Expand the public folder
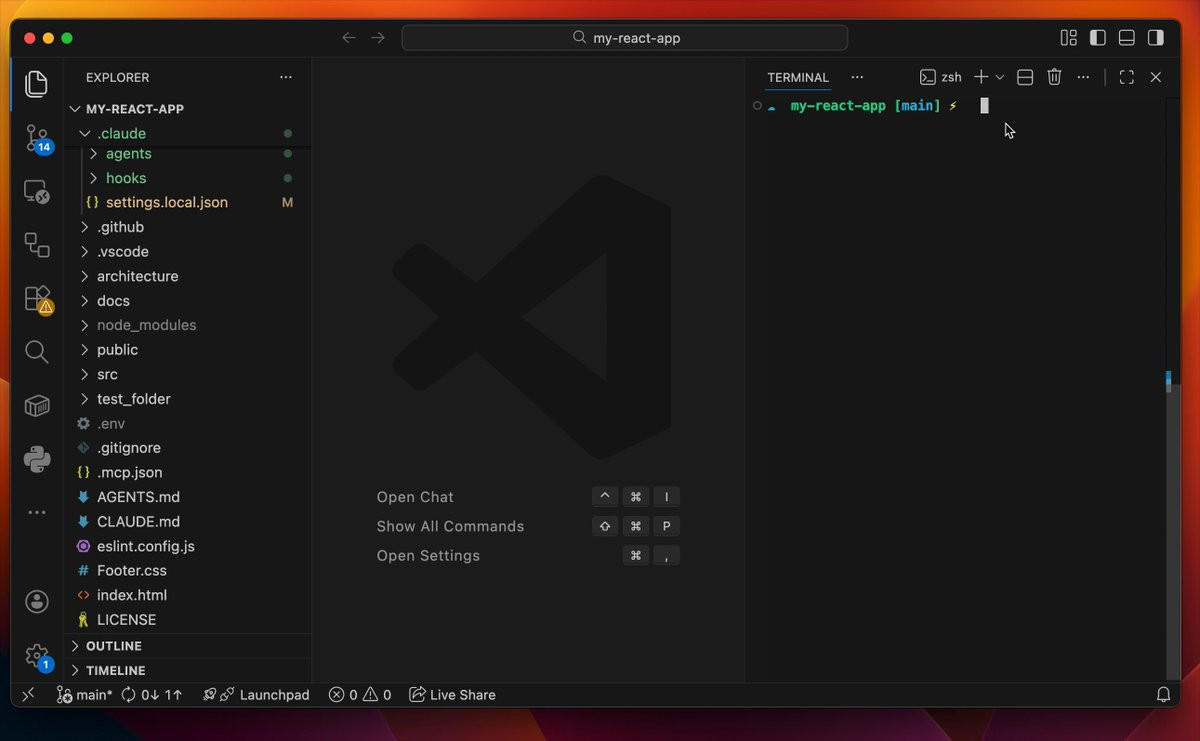Screen dimensions: 1200x741 (188, 350)
